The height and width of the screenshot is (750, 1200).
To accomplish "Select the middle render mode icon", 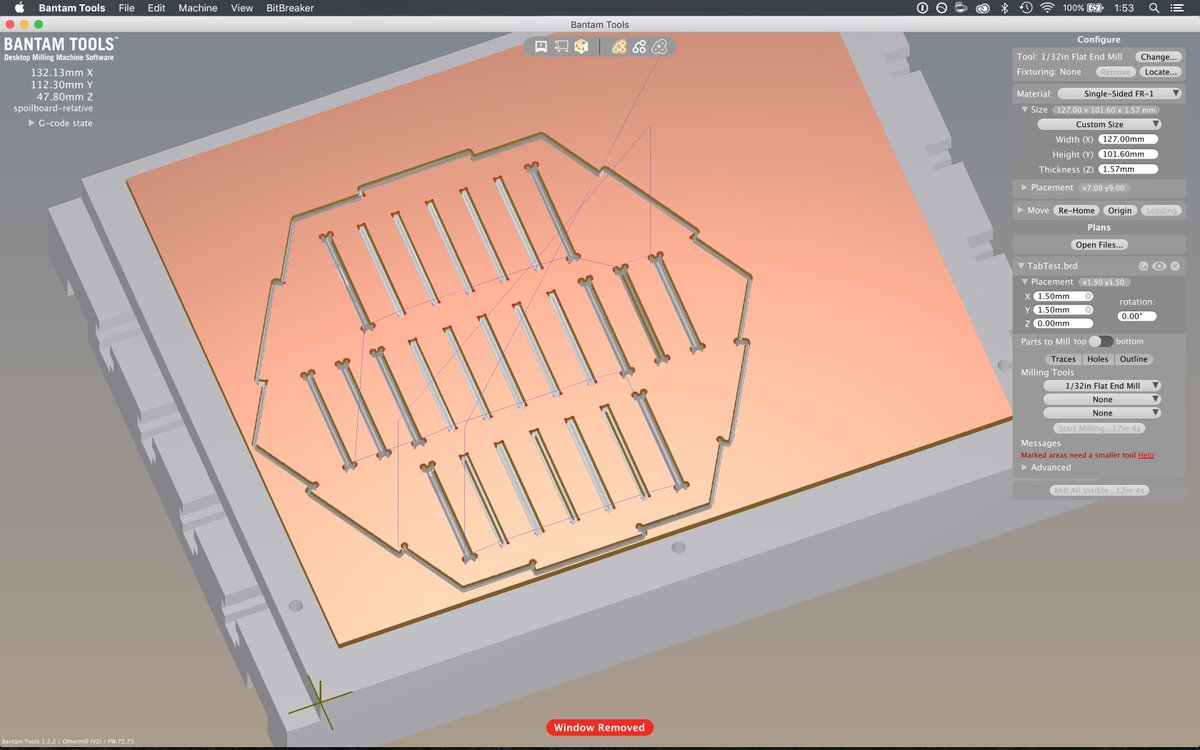I will click(639, 46).
